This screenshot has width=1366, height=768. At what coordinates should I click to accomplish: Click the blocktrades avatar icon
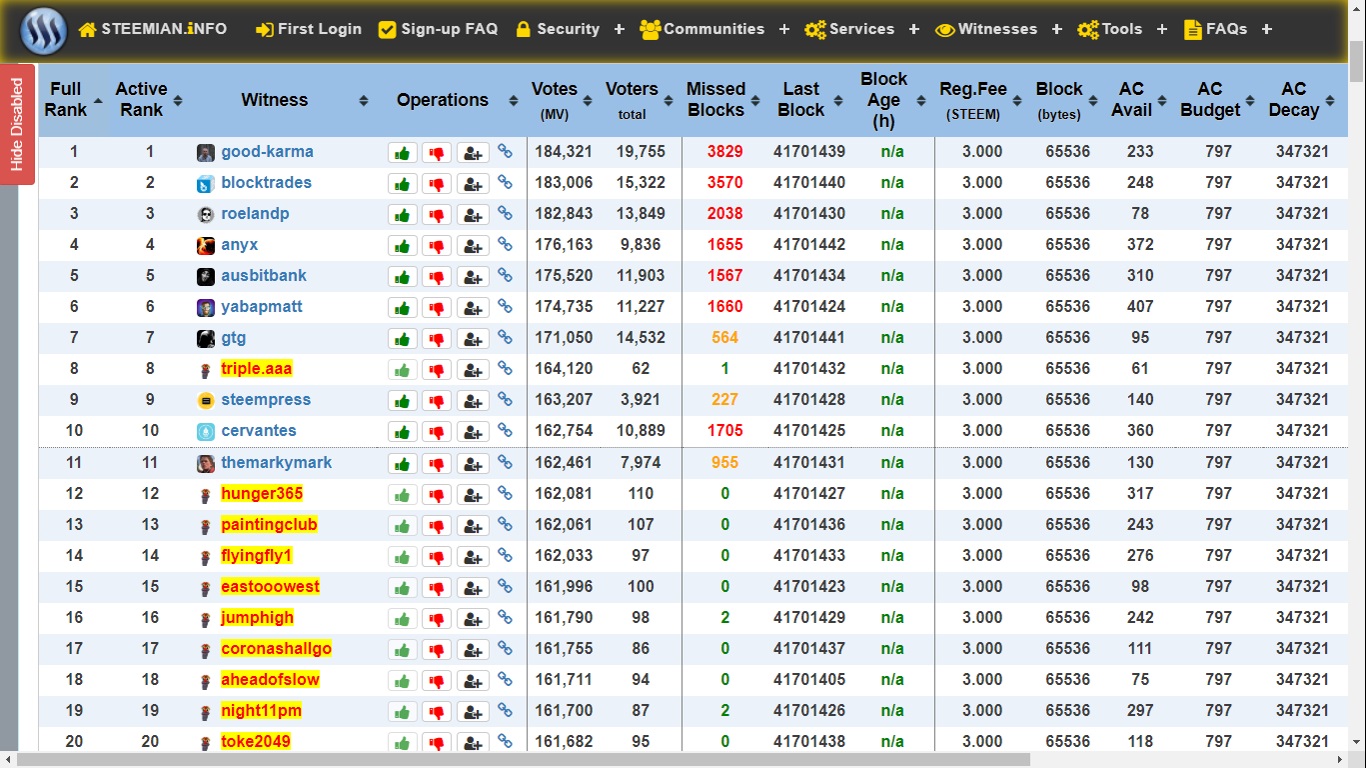click(205, 184)
